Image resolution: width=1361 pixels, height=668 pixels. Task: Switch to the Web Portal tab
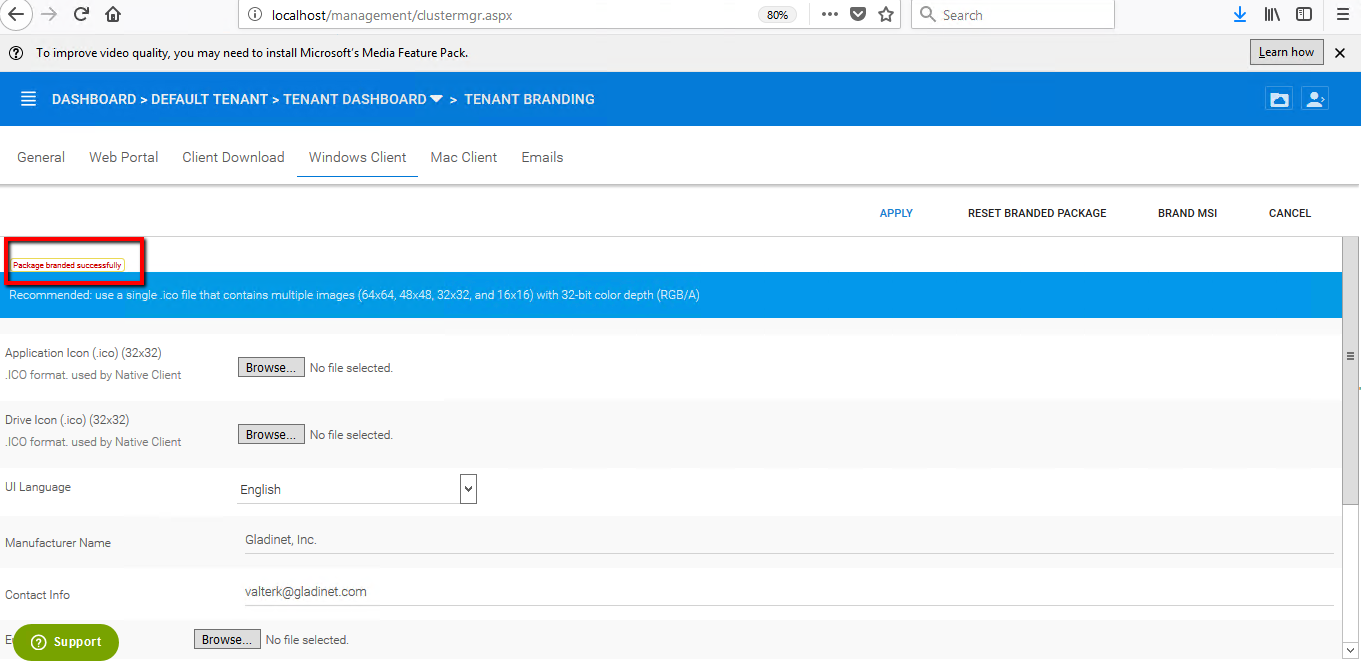[x=124, y=157]
